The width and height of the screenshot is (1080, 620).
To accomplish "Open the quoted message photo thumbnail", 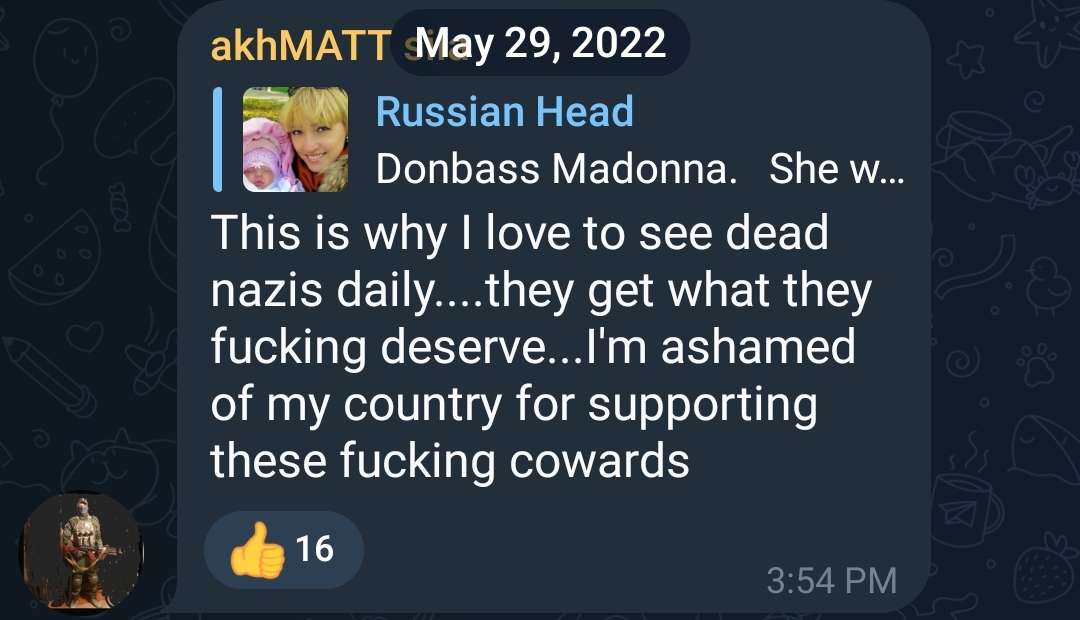I will point(295,139).
